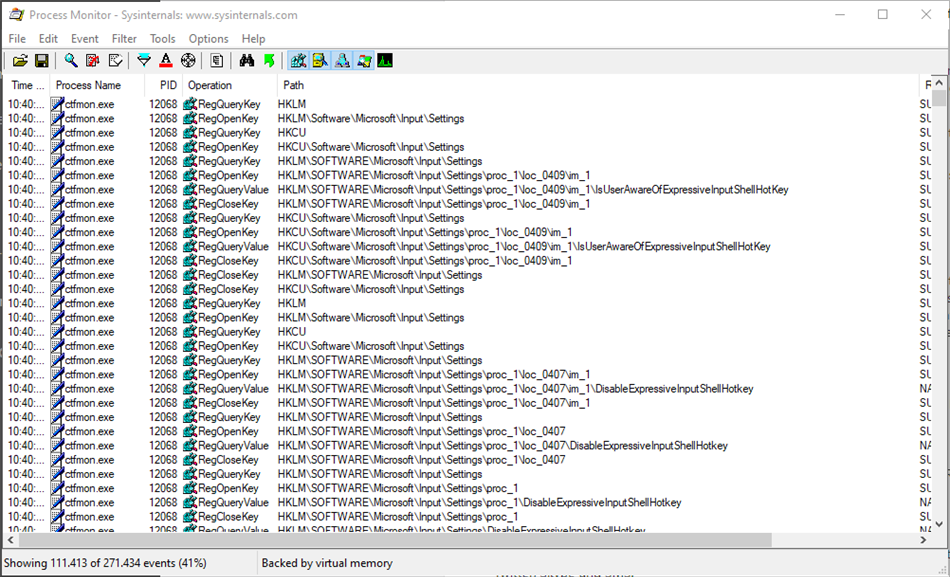Viewport: 950px width, 577px height.
Task: Open Highlight dialog via red A icon
Action: click(x=165, y=61)
